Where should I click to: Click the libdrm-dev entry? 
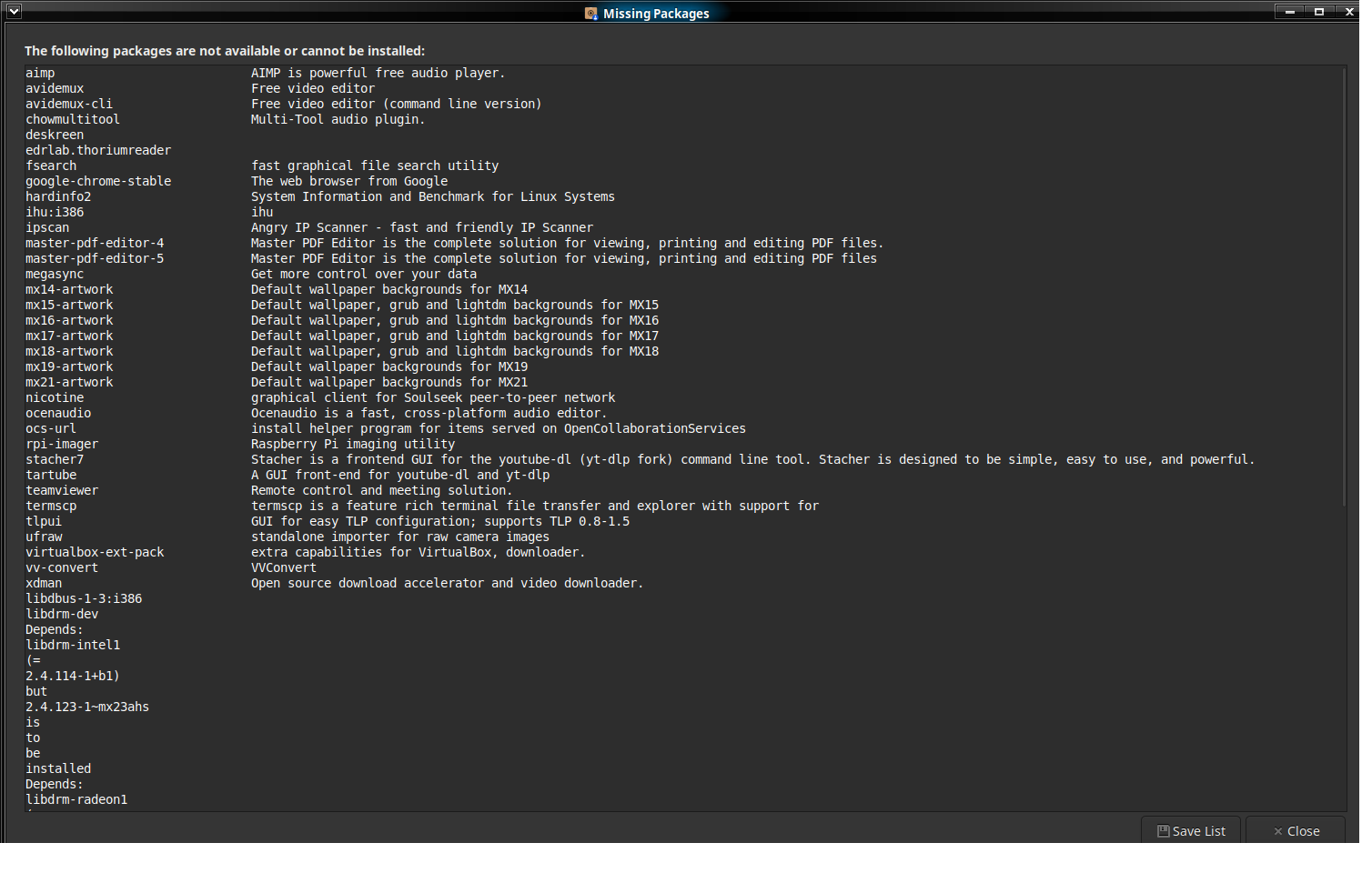[62, 614]
